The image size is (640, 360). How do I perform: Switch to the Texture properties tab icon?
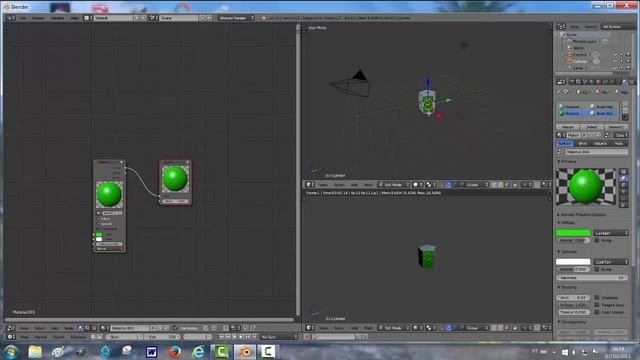[x=632, y=82]
